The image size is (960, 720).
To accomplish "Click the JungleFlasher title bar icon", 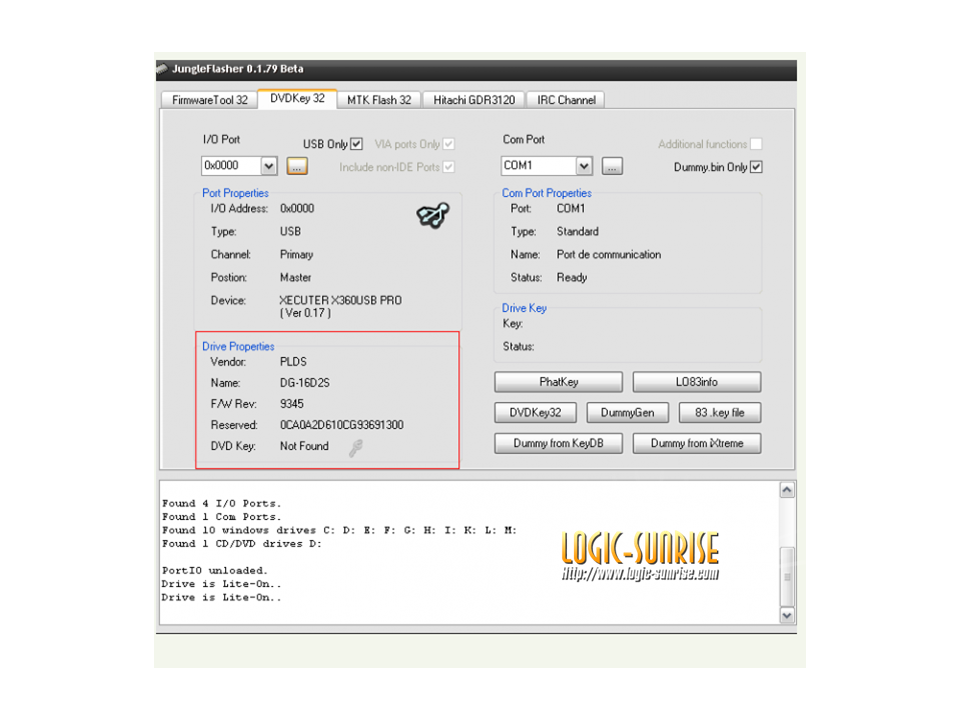I will click(x=162, y=68).
